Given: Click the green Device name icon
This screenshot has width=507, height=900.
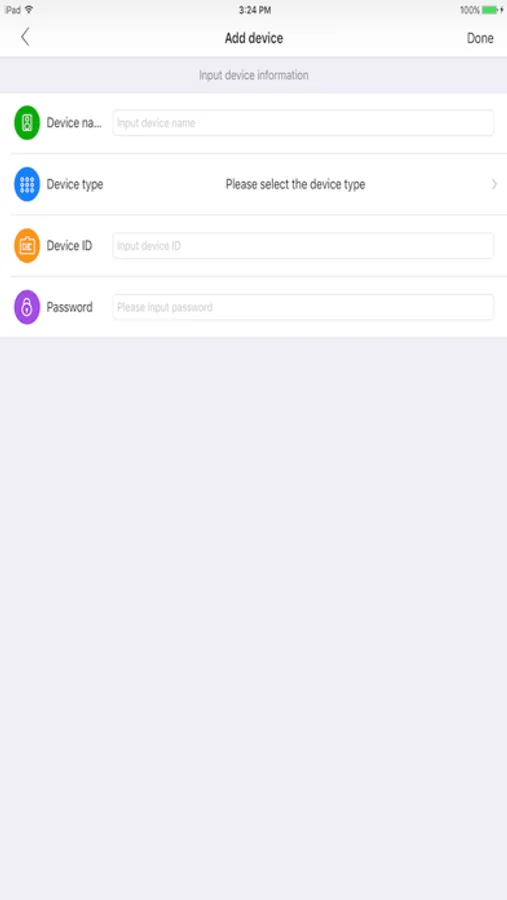Looking at the screenshot, I should (27, 123).
